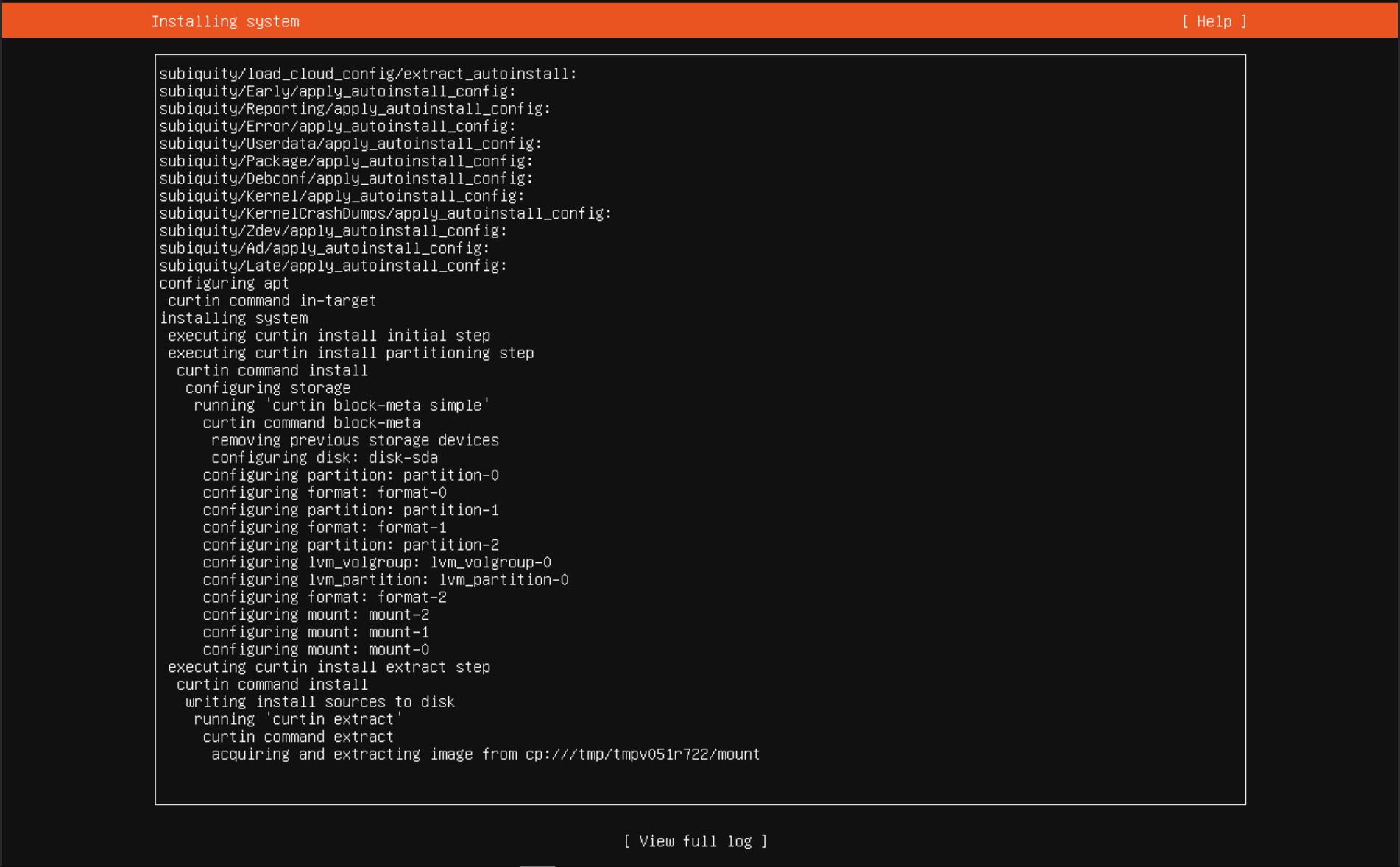Click 'executing curtin install extract step' line

point(329,667)
